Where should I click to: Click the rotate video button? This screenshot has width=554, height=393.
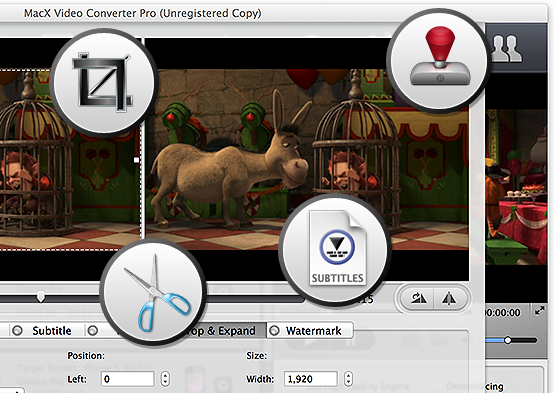[x=418, y=299]
